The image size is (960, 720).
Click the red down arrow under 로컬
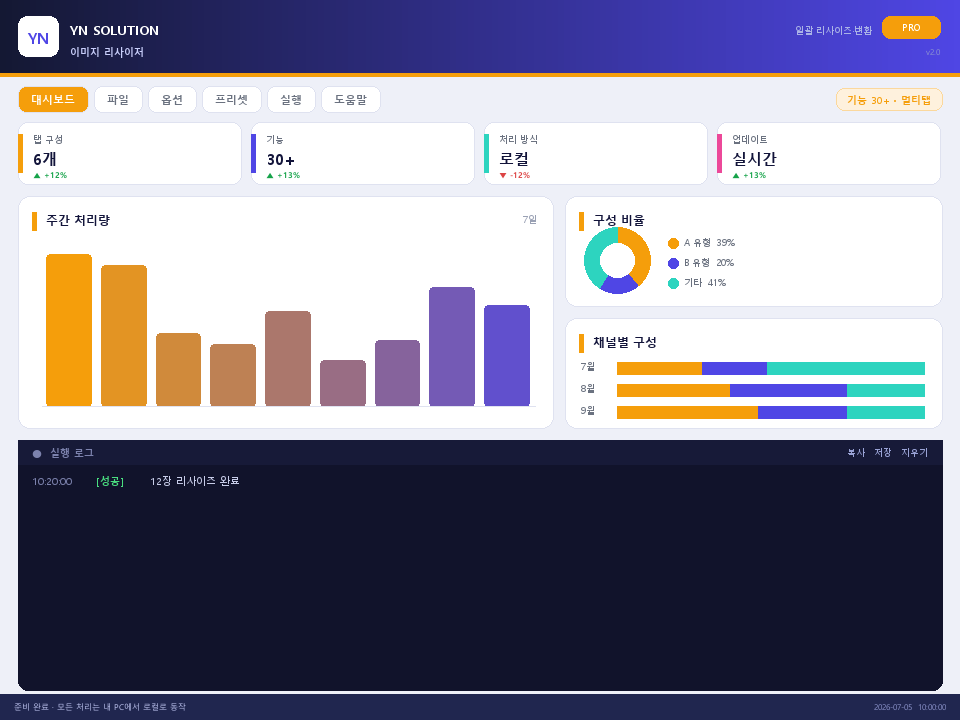503,176
